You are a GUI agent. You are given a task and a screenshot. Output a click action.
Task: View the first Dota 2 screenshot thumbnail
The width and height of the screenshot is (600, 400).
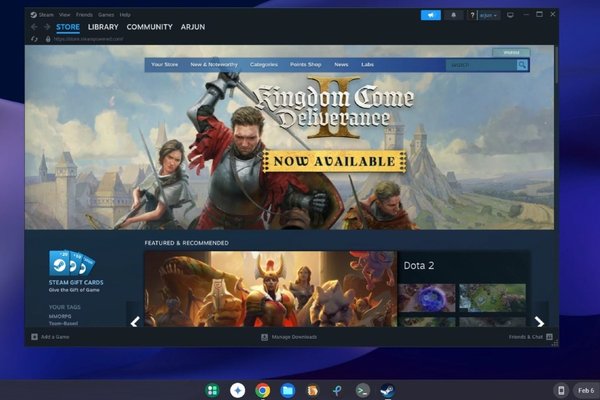point(427,298)
